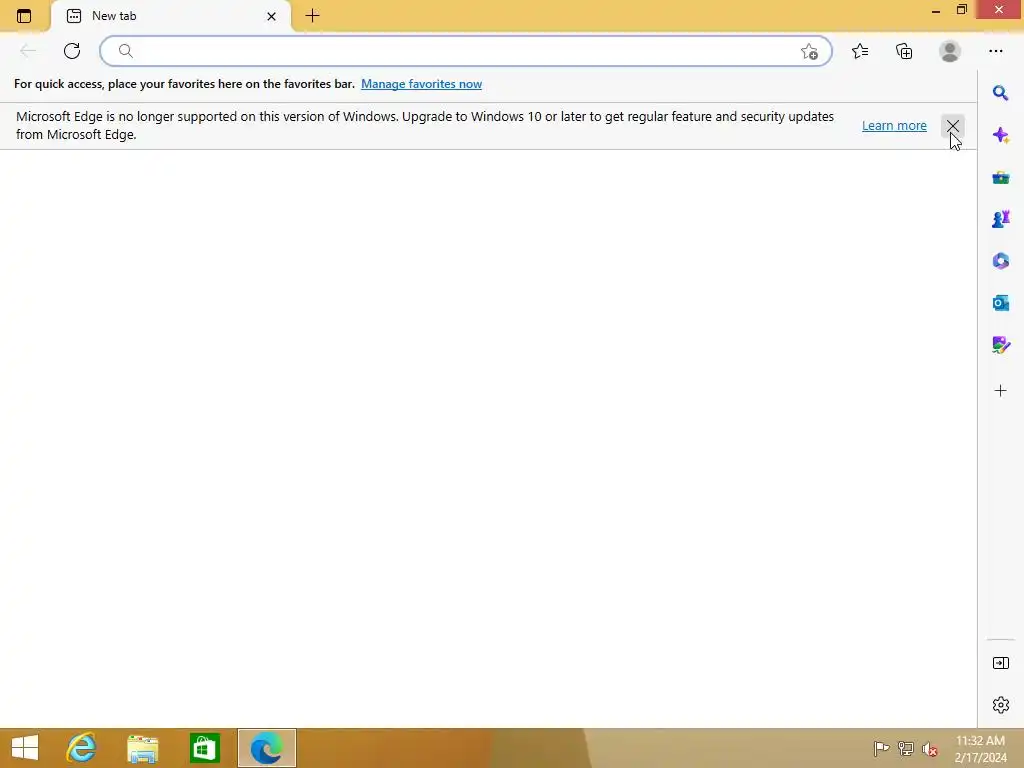The width and height of the screenshot is (1024, 768).
Task: Open the profile avatar icon
Action: click(x=950, y=51)
